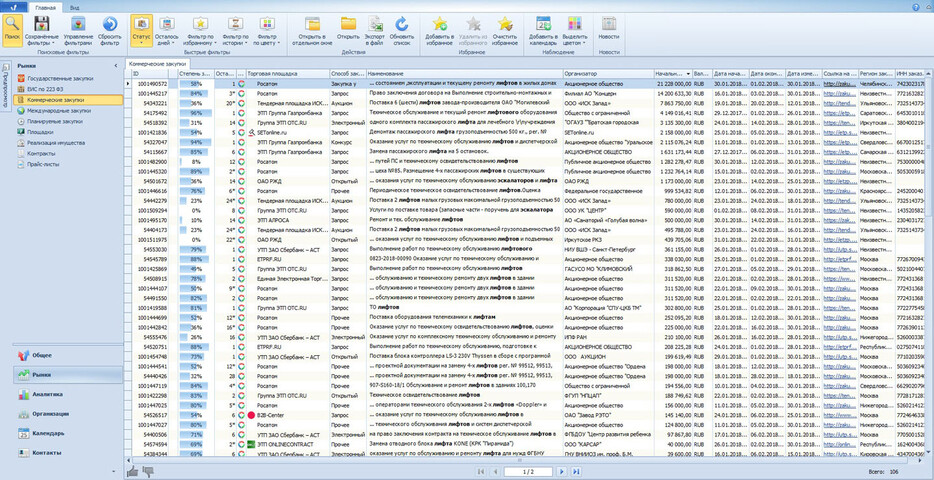934x480 pixels.
Task: Switch to Рынки section
Action: pyautogui.click(x=68, y=375)
